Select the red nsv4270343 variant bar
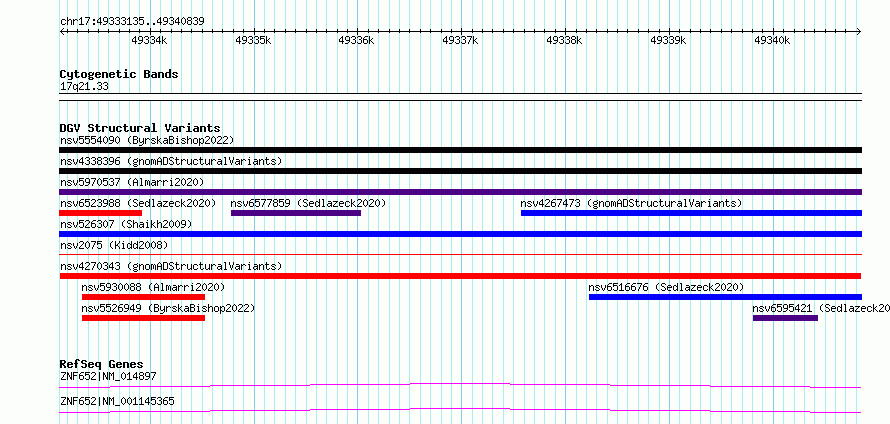 (460, 276)
